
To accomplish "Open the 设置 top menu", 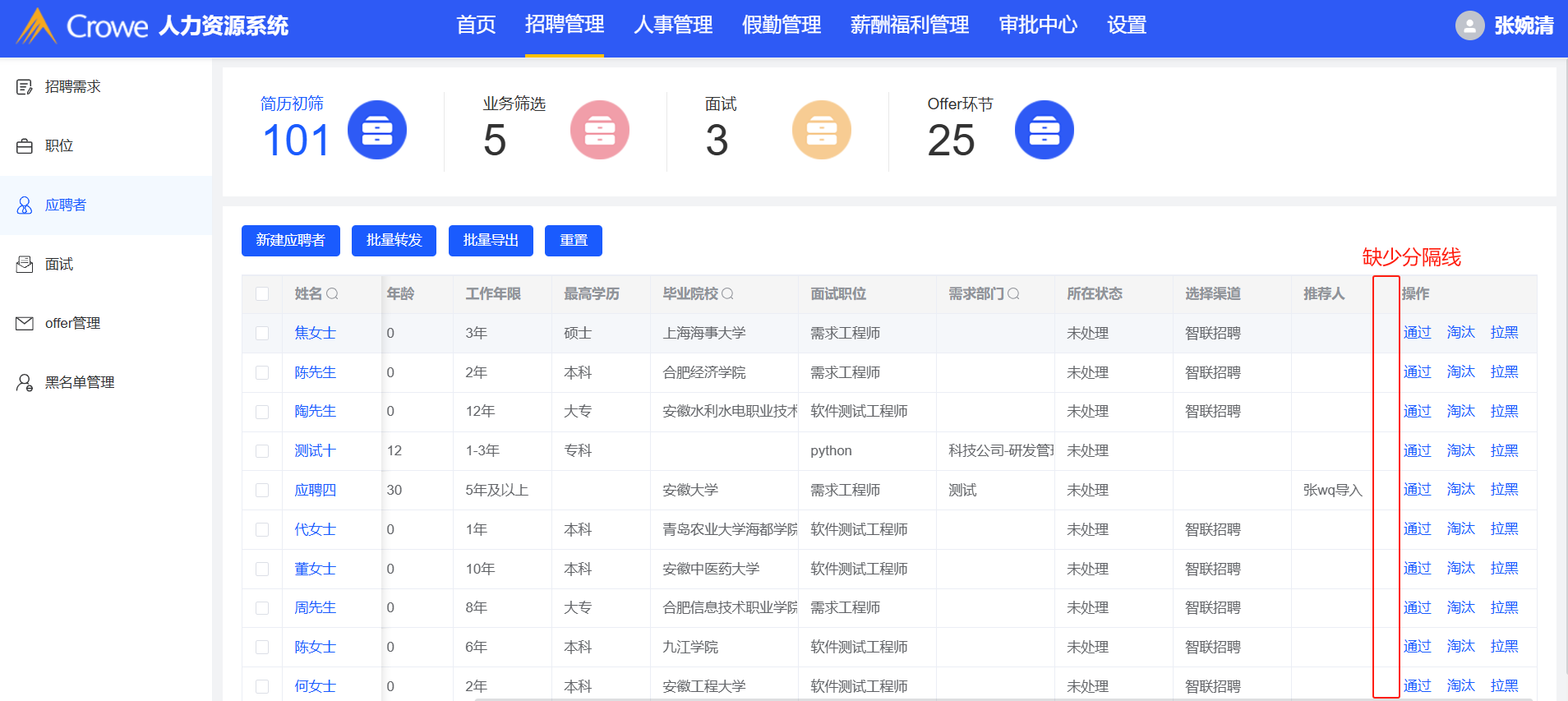I will point(1126,25).
